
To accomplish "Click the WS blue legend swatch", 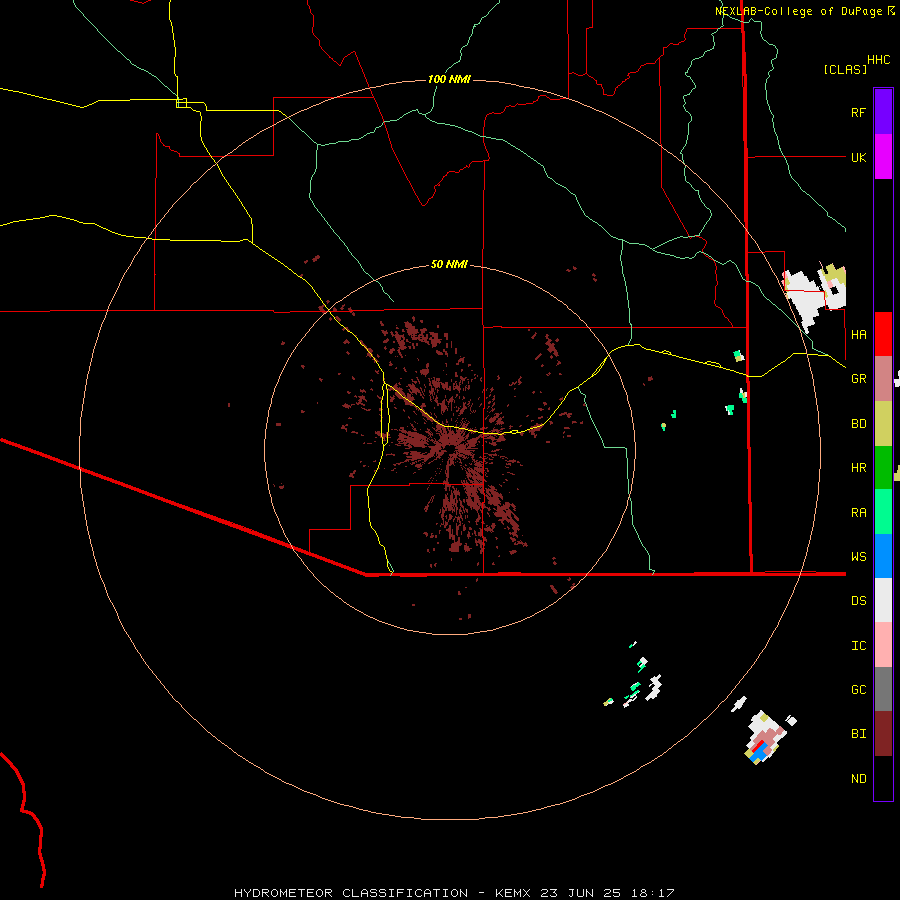I will 883,556.
